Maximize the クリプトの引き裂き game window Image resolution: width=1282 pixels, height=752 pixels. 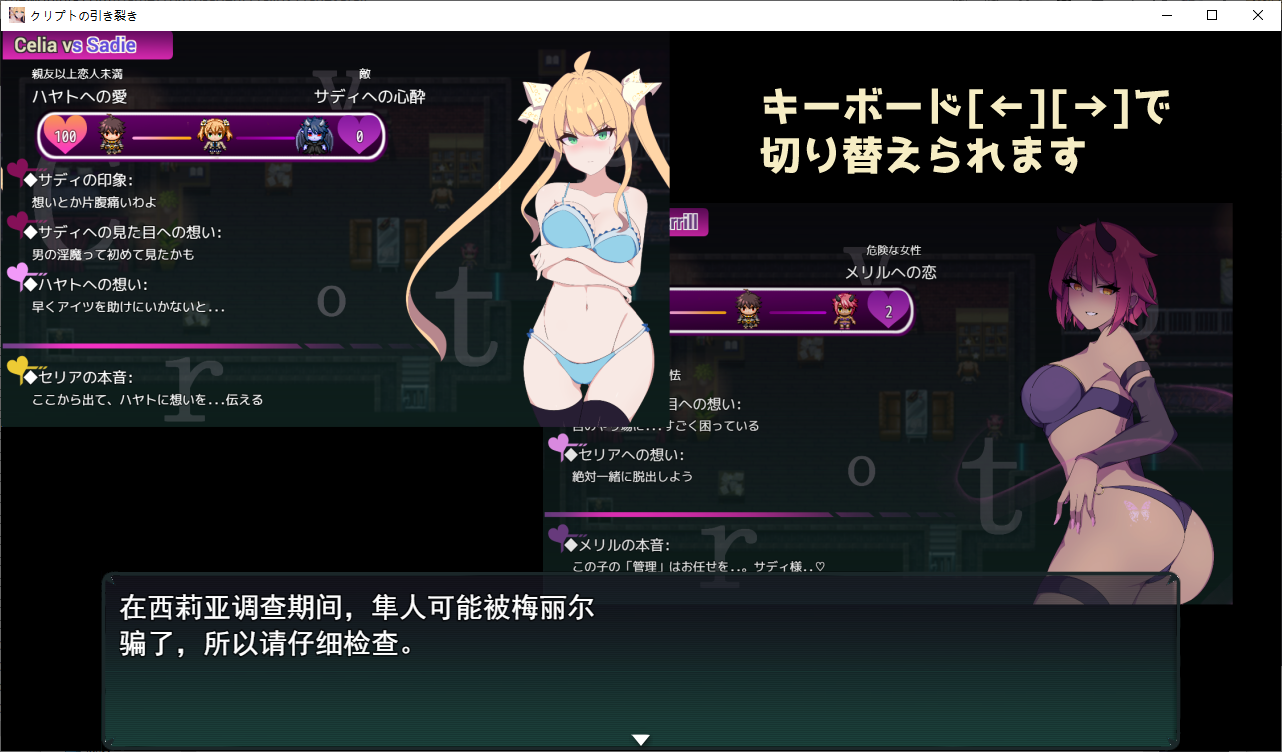(1212, 15)
